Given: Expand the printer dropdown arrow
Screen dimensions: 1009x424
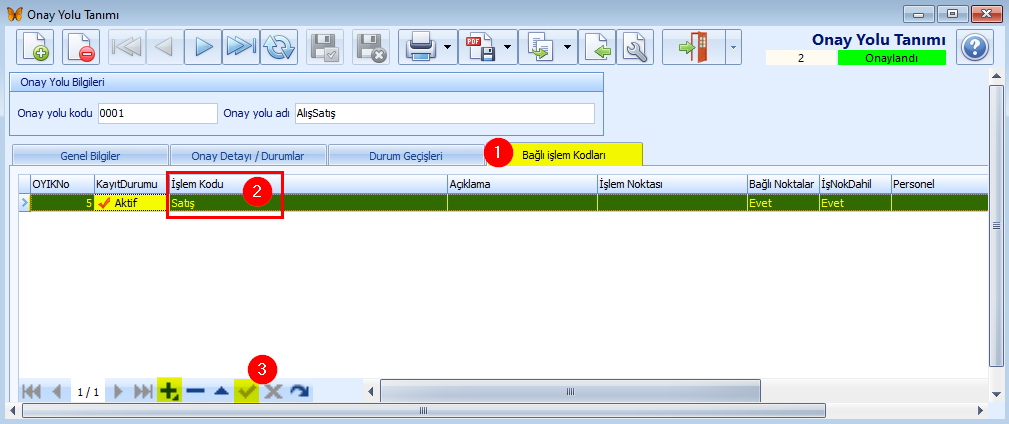Looking at the screenshot, I should 447,47.
